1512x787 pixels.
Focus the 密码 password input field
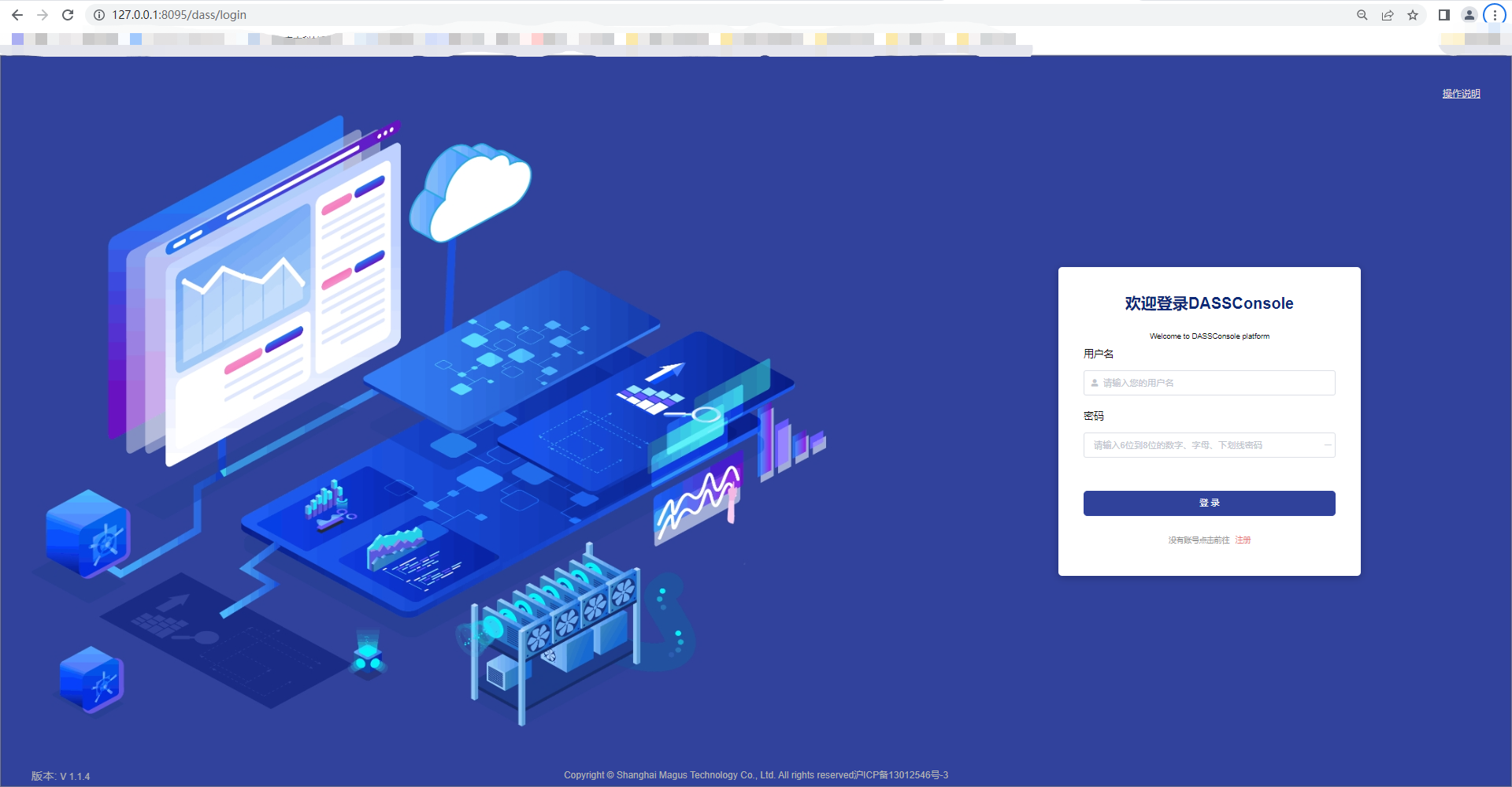(x=1209, y=445)
